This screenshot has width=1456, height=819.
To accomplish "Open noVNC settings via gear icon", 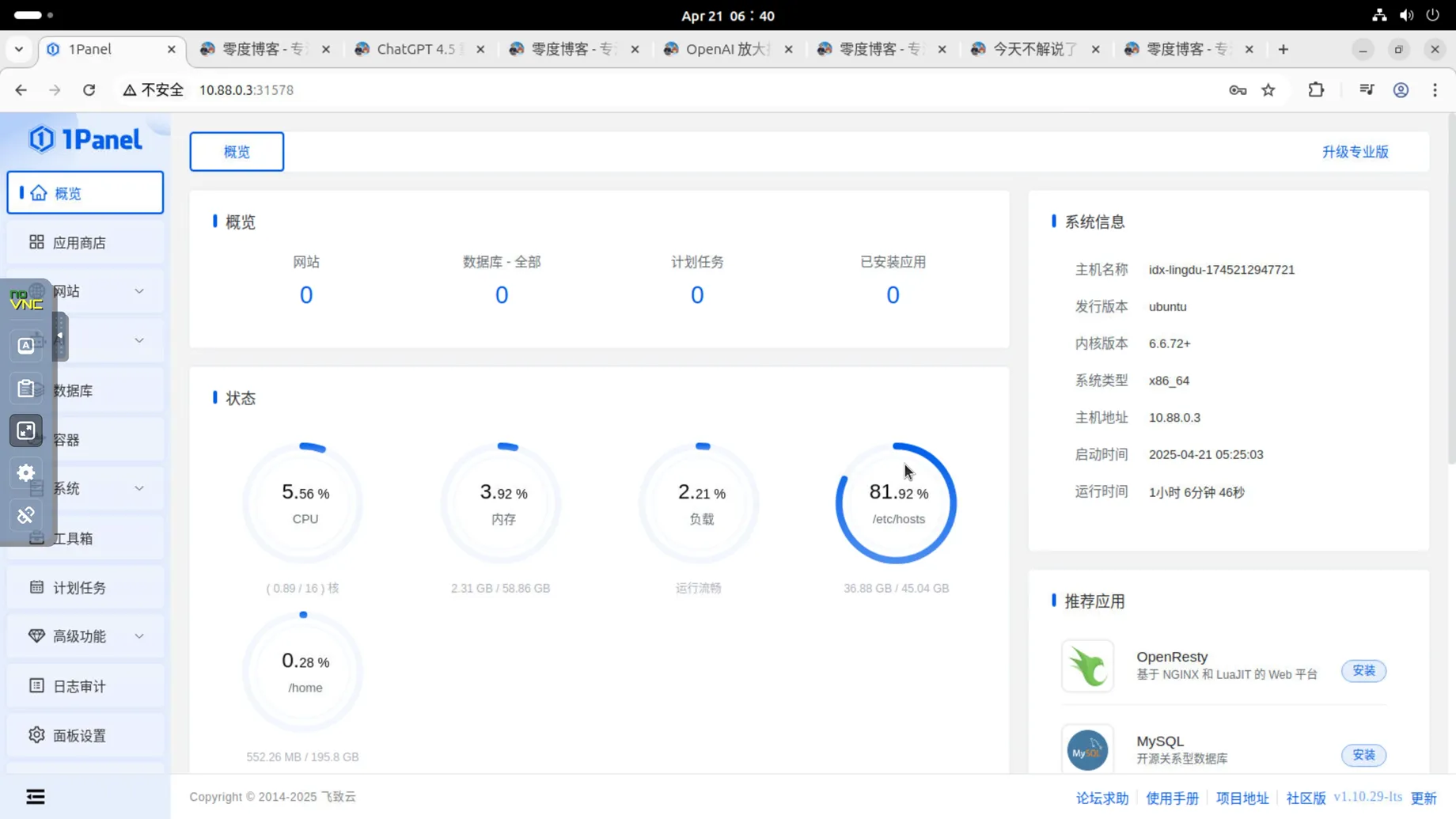I will [x=26, y=472].
